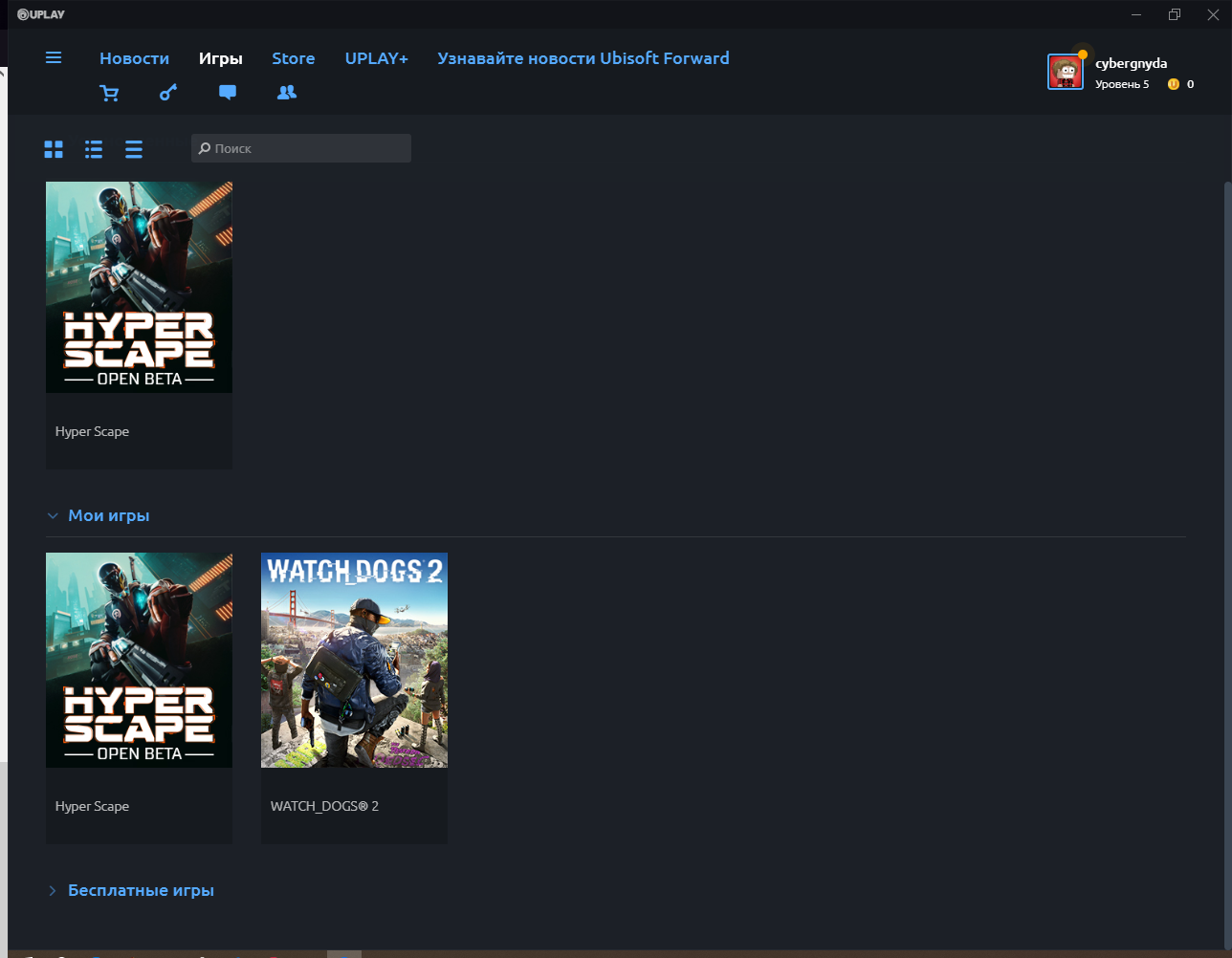Click the Uplay logo in title bar

(x=41, y=14)
